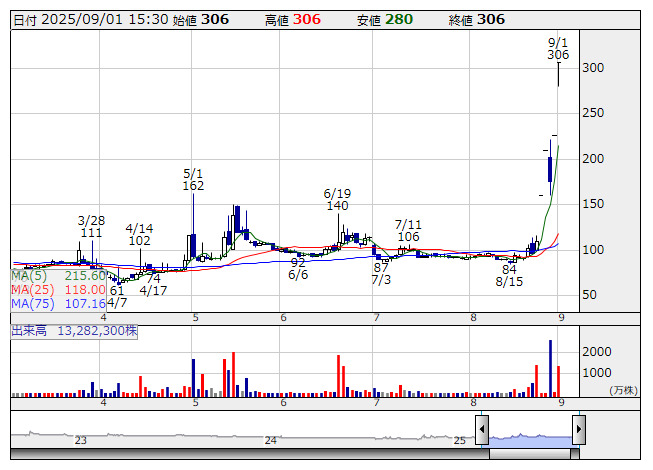The height and width of the screenshot is (470, 653).
Task: Click the highlighted blue range in navigator
Action: point(530,437)
